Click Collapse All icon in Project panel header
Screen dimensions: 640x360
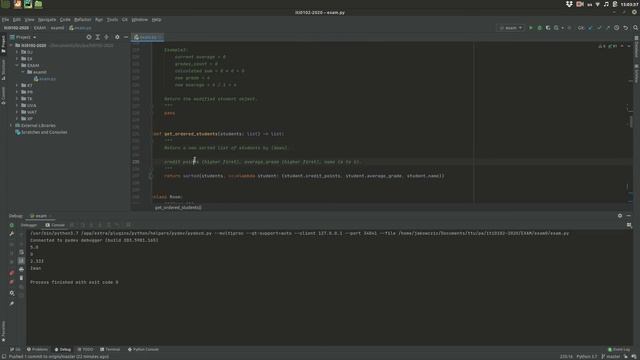coord(107,37)
